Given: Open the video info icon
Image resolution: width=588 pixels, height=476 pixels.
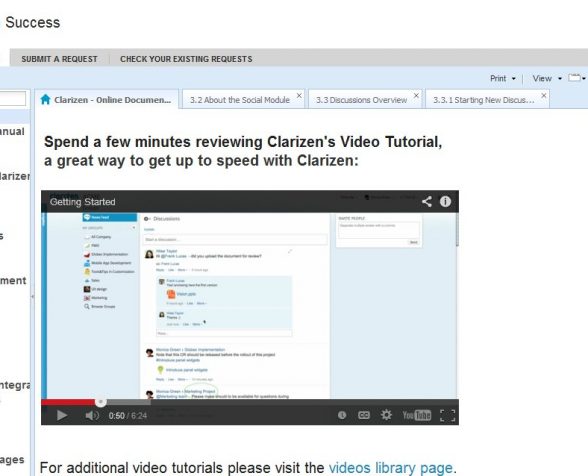Looking at the screenshot, I should 445,201.
